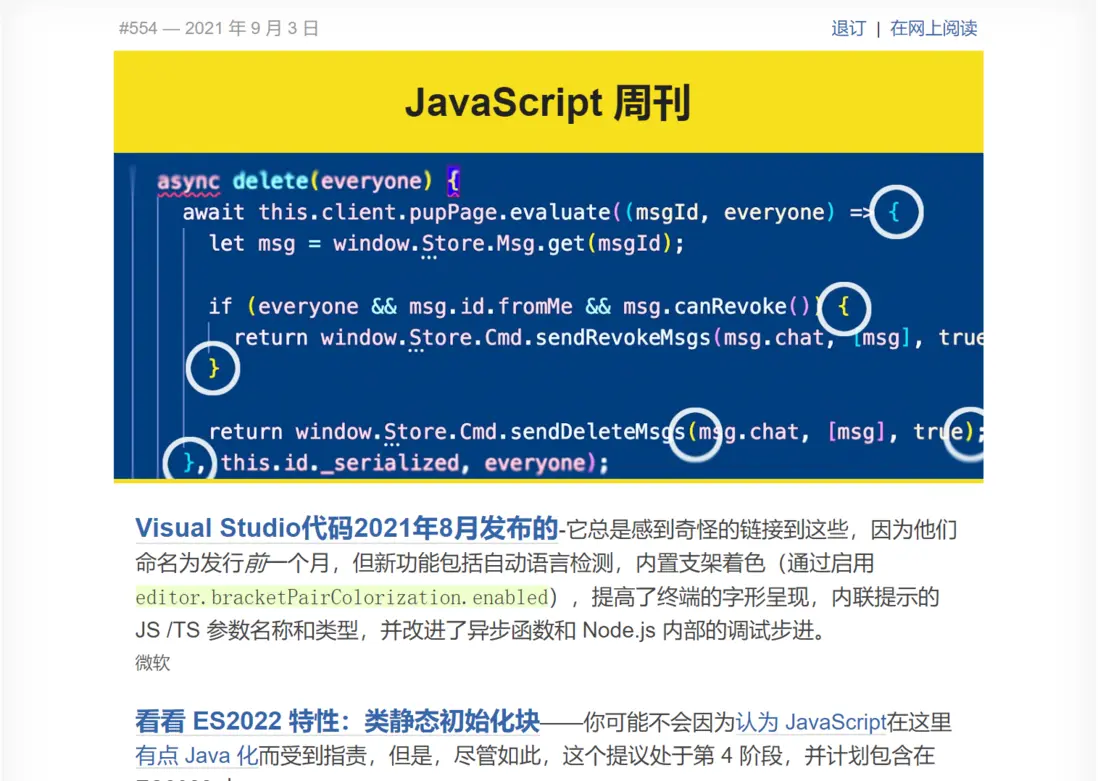Click the 退订 unsubscribe link
This screenshot has width=1098, height=781.
pyautogui.click(x=848, y=29)
